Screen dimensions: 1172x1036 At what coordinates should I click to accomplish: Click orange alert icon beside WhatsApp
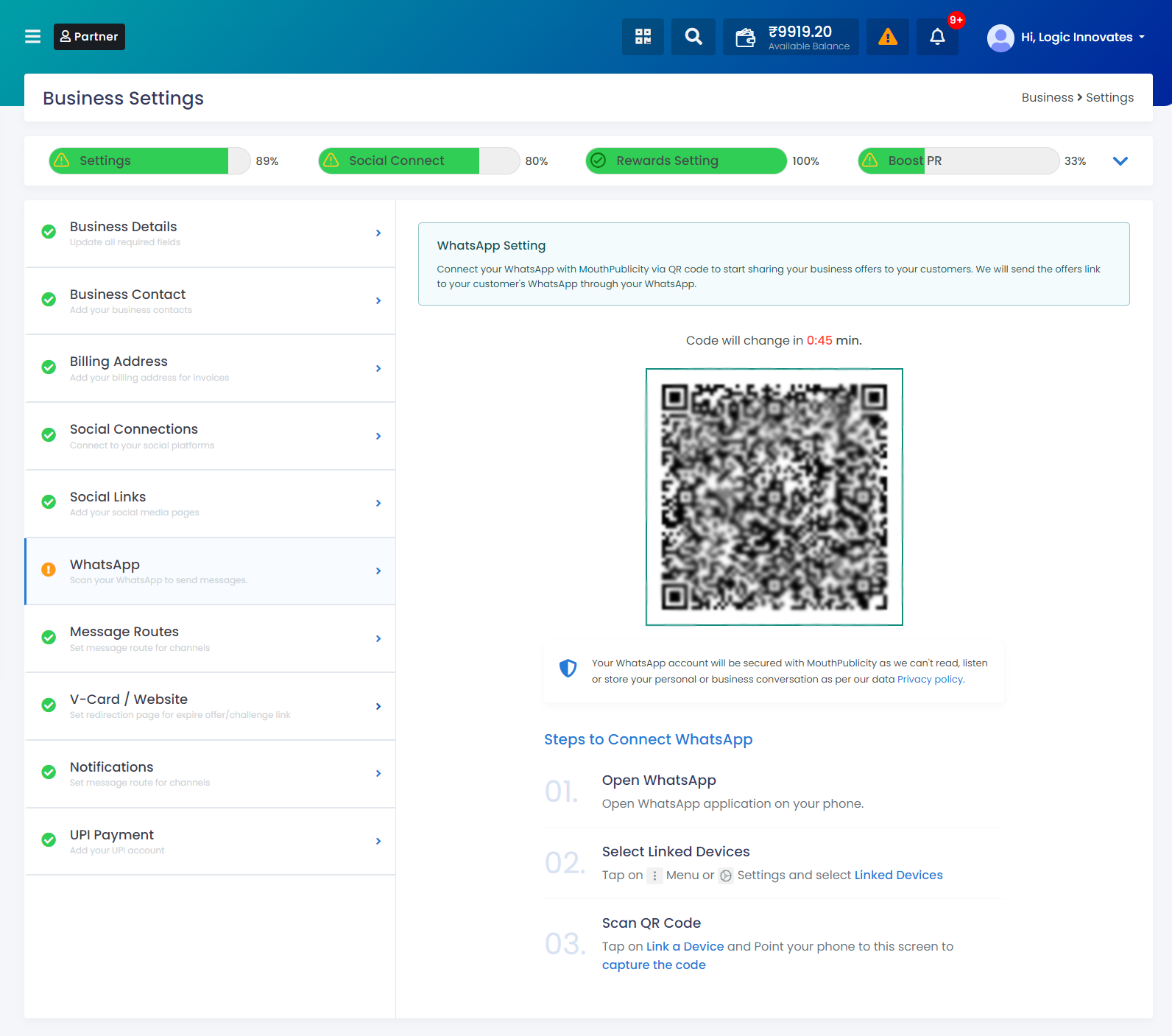(x=49, y=570)
